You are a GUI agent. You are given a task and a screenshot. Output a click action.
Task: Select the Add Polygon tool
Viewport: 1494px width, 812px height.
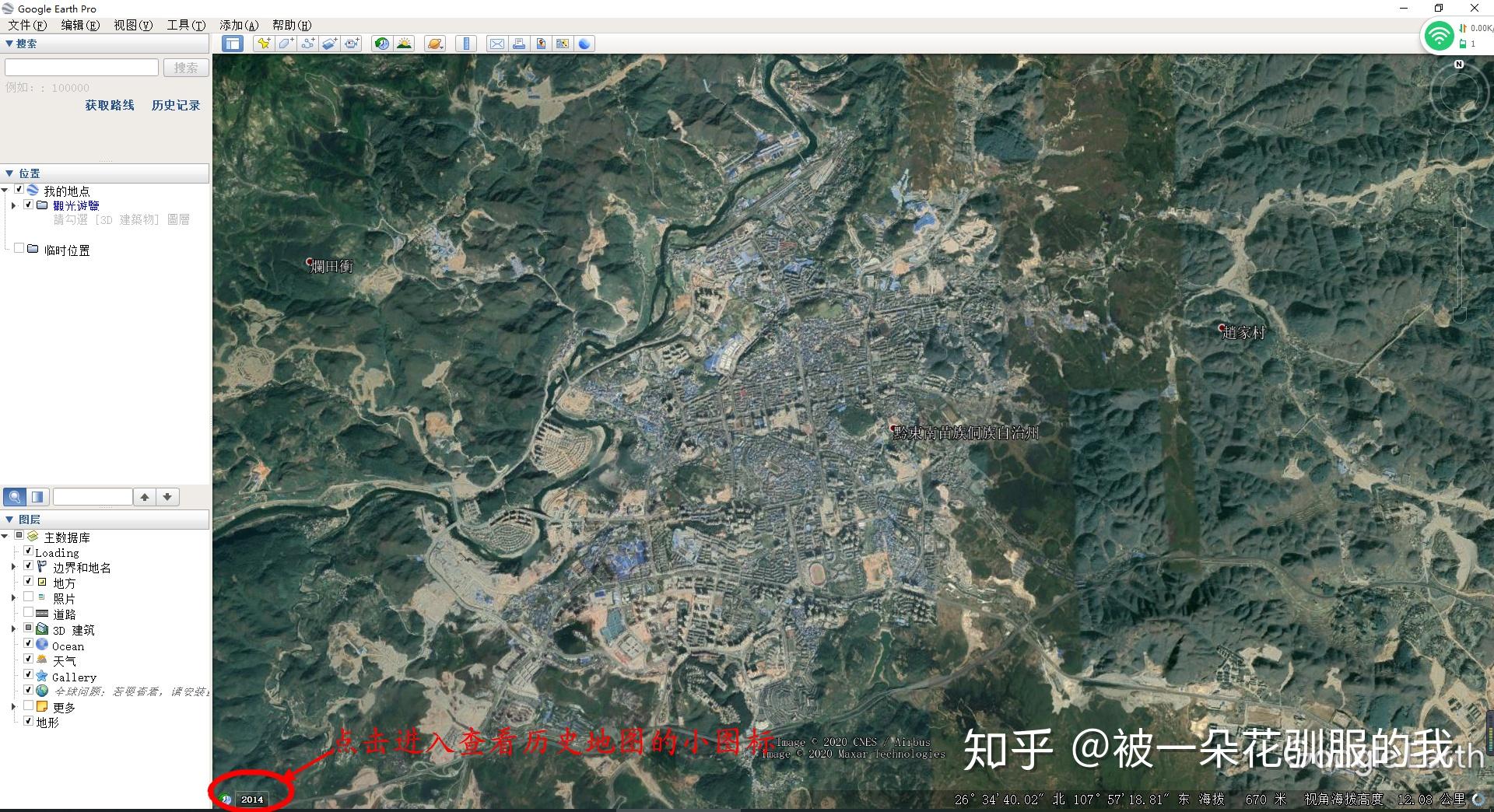(286, 44)
